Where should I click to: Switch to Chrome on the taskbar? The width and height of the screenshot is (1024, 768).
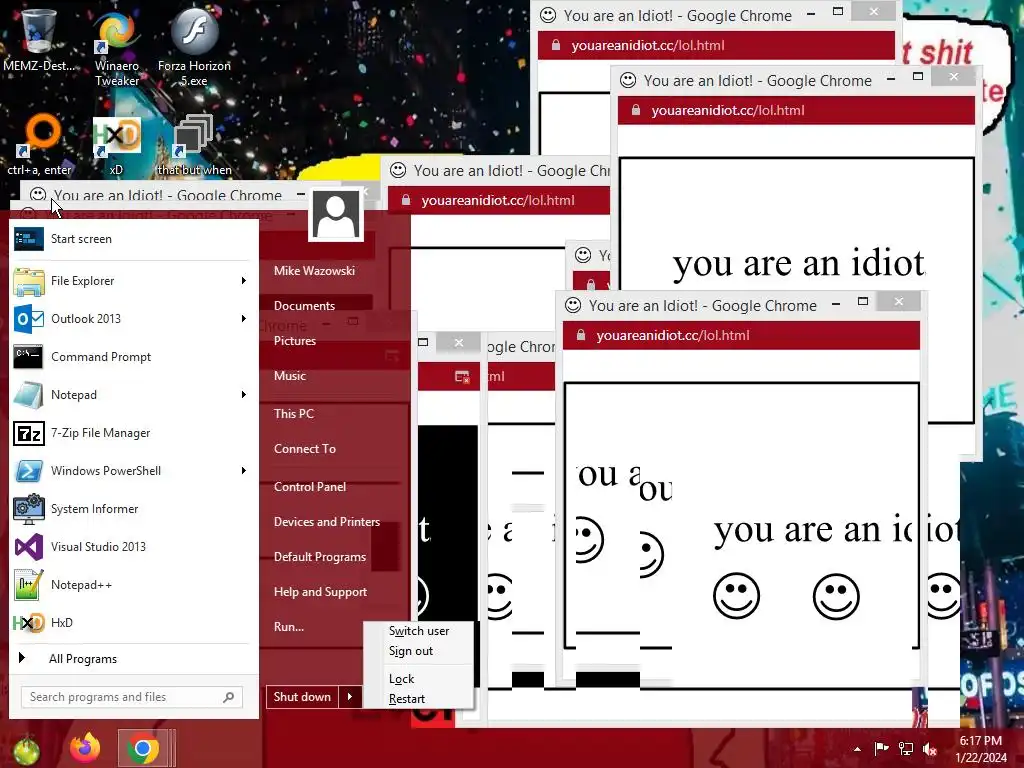pos(144,748)
